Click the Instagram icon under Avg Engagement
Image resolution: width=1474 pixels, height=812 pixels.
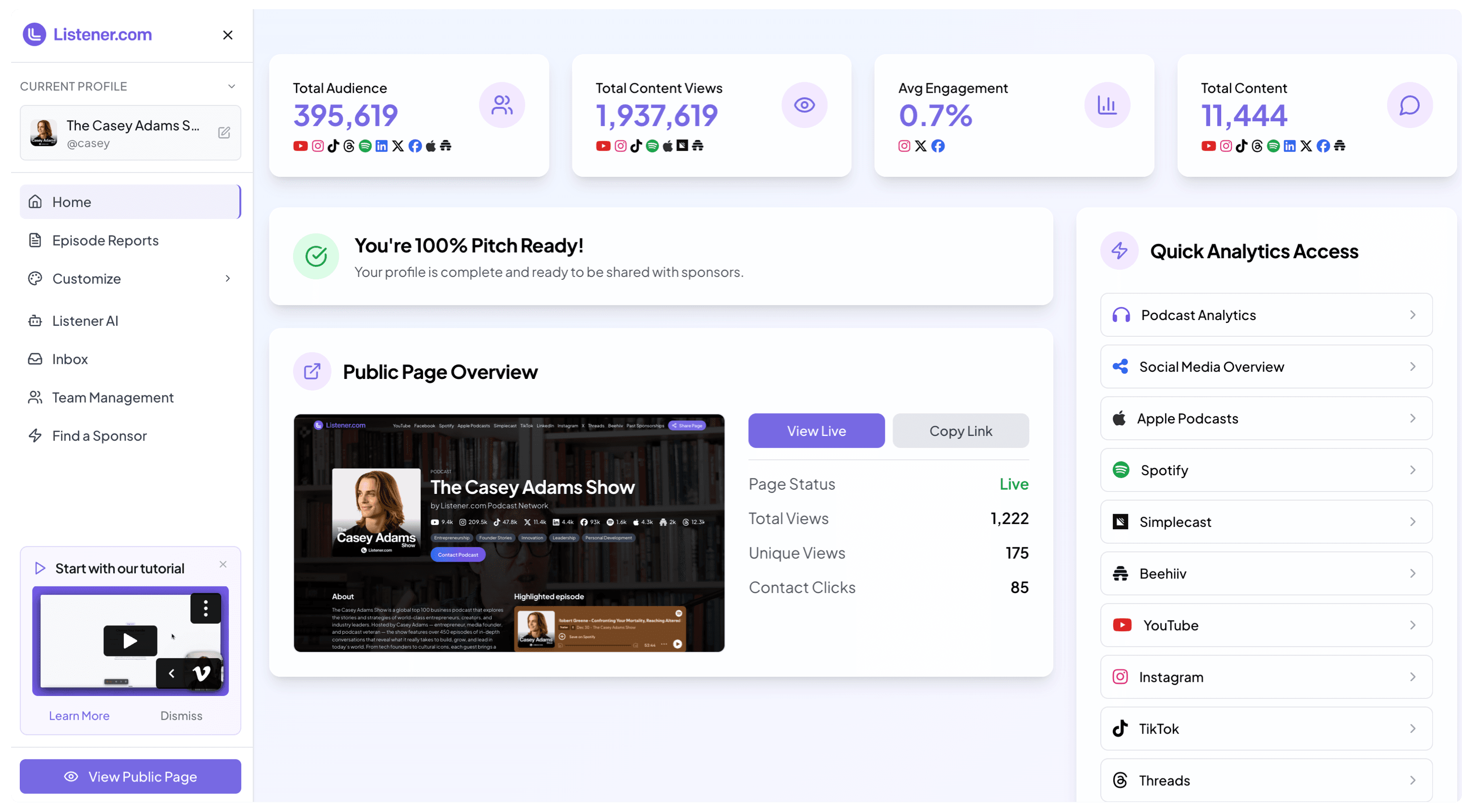click(x=904, y=146)
